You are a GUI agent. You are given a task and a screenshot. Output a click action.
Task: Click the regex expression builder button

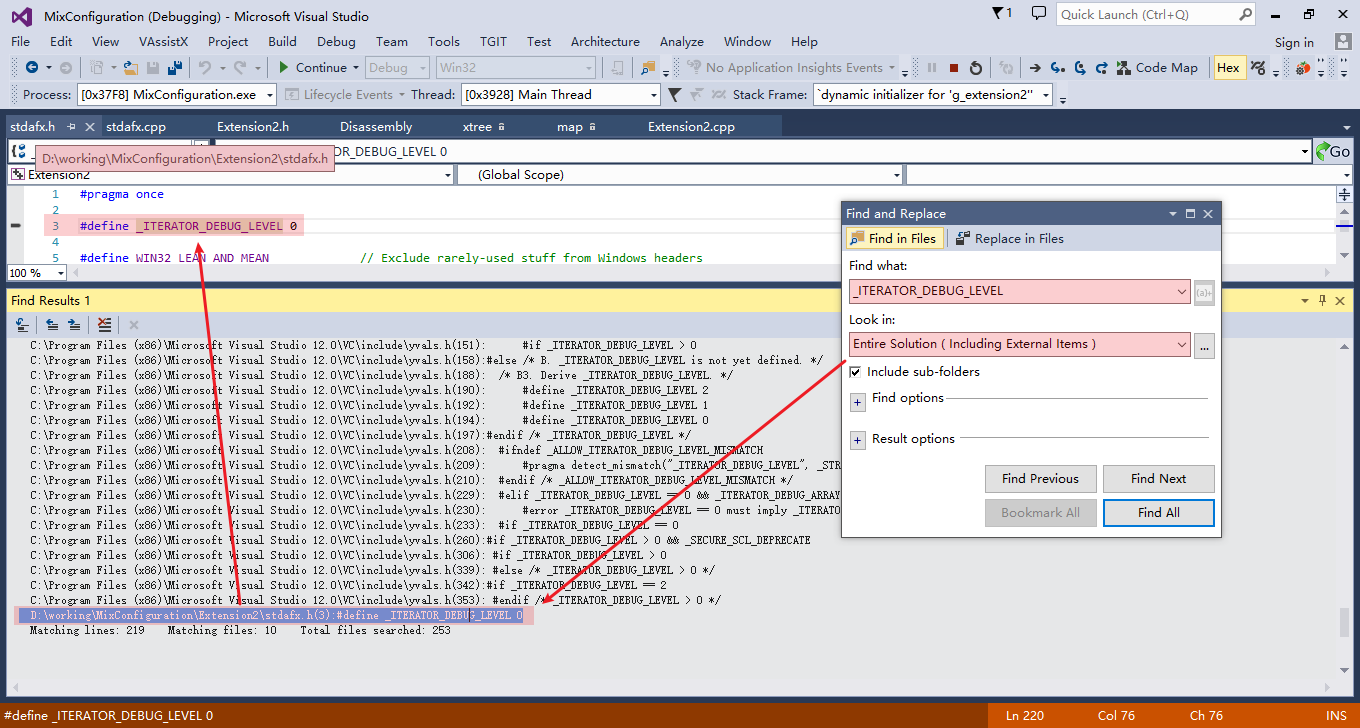point(1204,292)
